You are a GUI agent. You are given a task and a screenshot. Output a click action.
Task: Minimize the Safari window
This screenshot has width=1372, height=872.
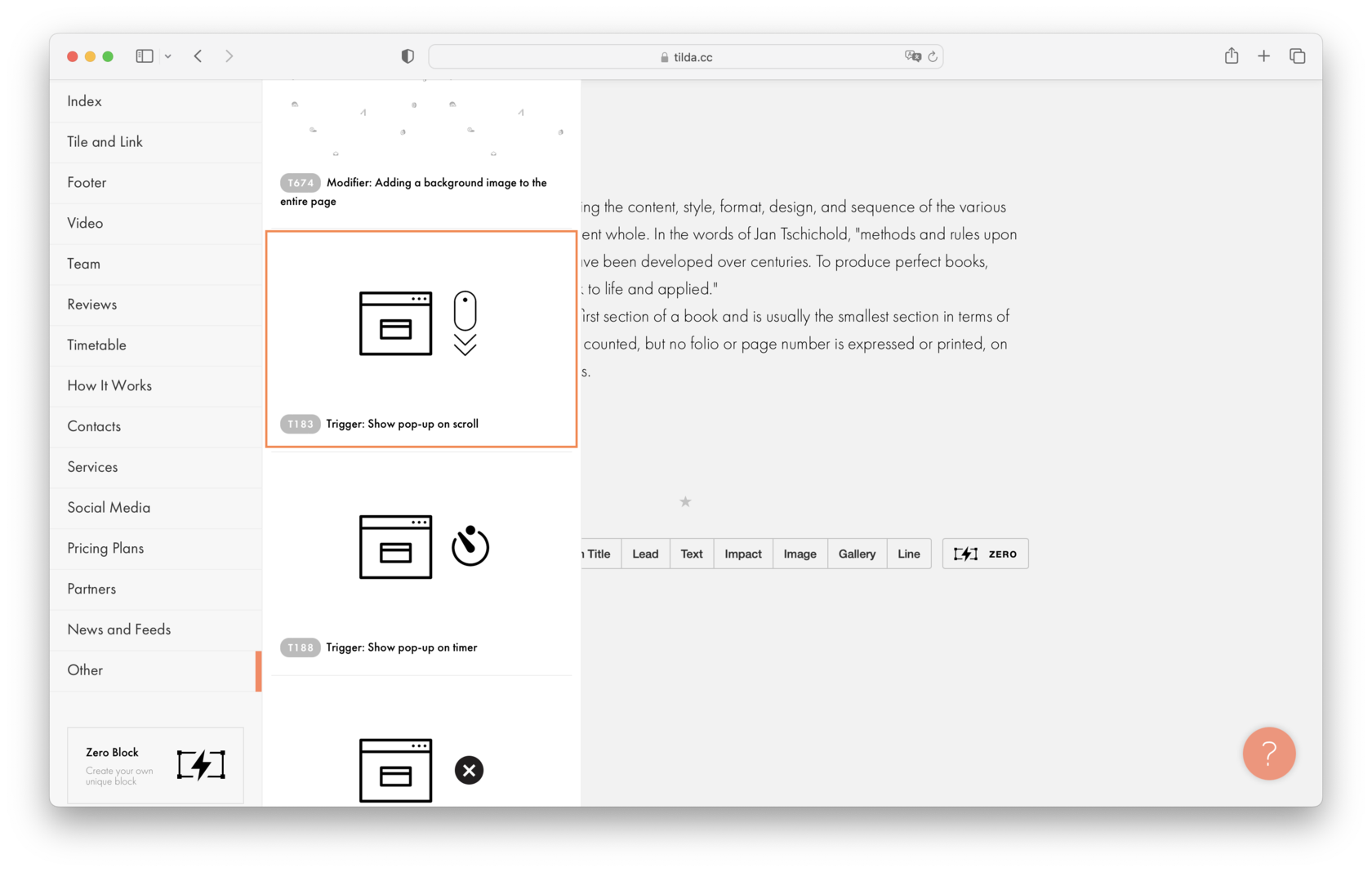[x=91, y=56]
